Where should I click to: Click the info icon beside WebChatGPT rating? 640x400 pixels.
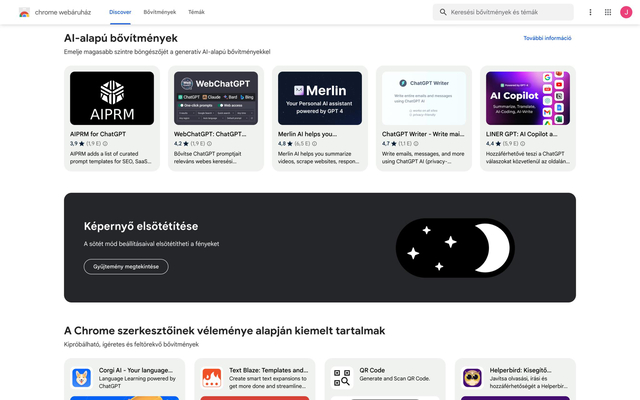[x=209, y=144]
